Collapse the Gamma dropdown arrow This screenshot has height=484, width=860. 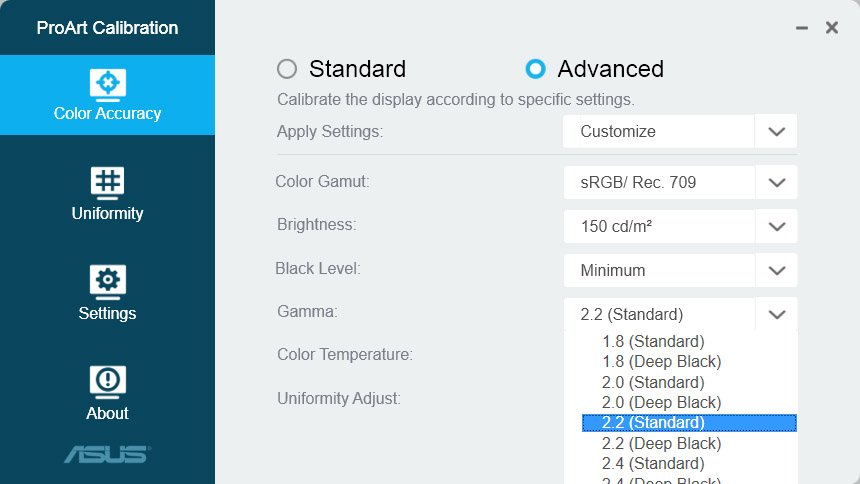[776, 314]
